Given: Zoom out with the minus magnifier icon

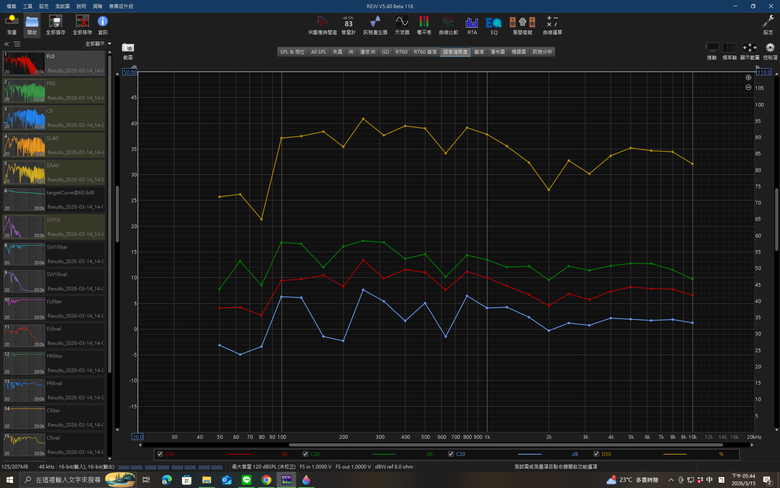Looking at the screenshot, I should tap(748, 87).
